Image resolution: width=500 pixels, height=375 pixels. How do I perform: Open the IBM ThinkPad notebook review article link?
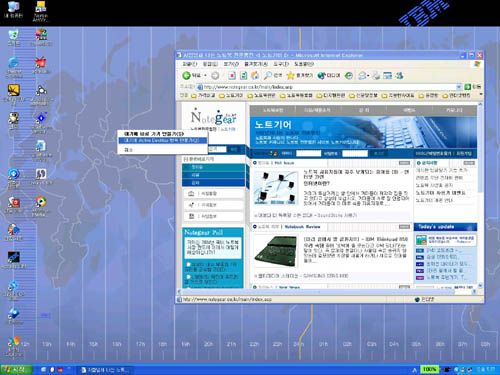355,239
